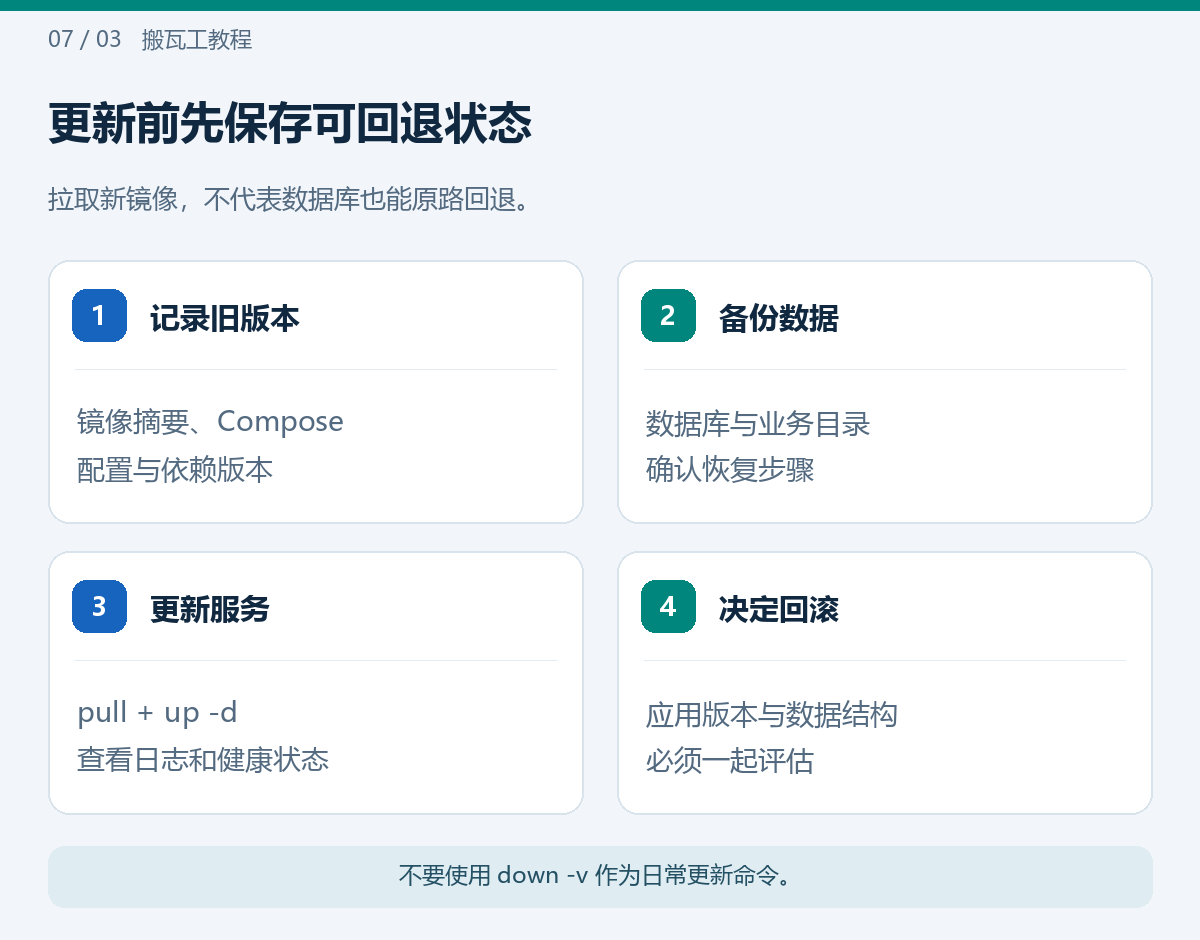Select the heading 备份数据
The width and height of the screenshot is (1200, 940).
tap(778, 318)
